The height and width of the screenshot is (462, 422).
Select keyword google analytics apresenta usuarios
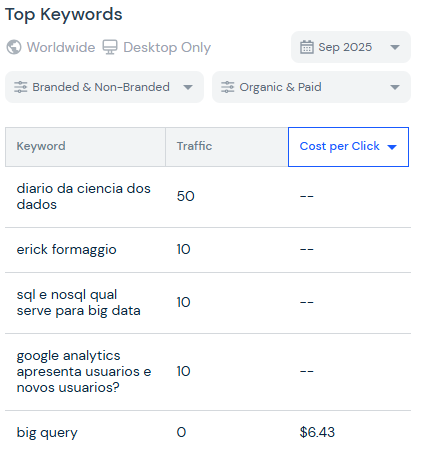coord(84,371)
